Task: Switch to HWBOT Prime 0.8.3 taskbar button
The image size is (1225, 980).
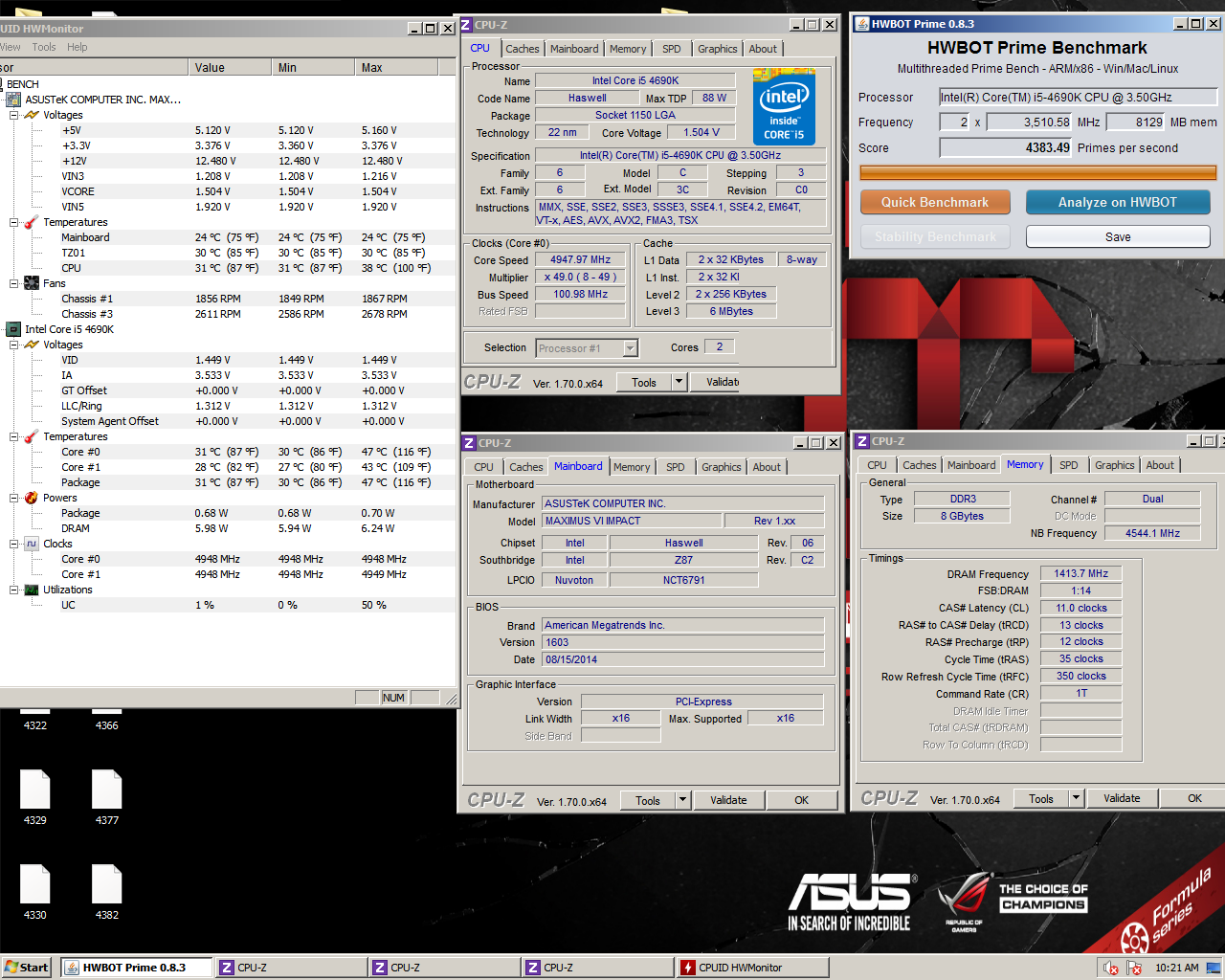Action: [137, 968]
